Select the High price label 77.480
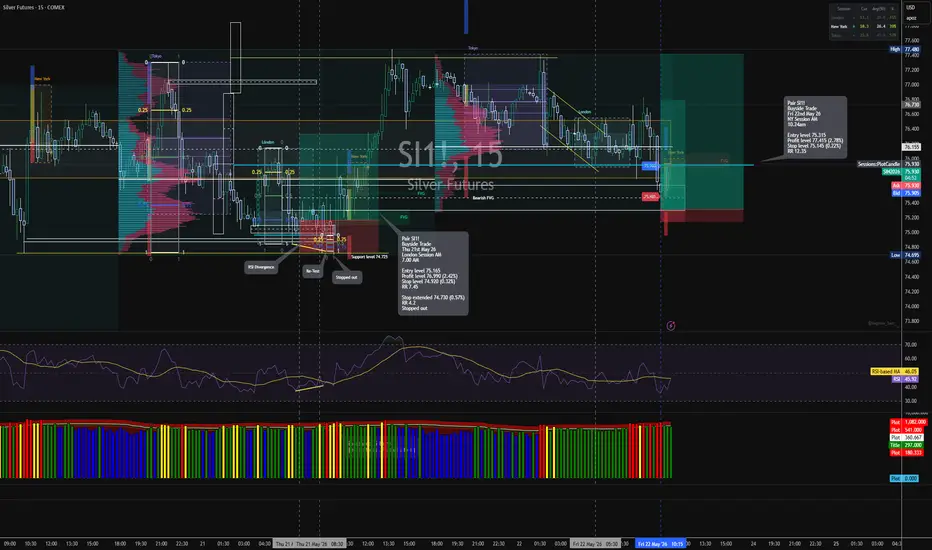The image size is (932, 550). pos(905,49)
